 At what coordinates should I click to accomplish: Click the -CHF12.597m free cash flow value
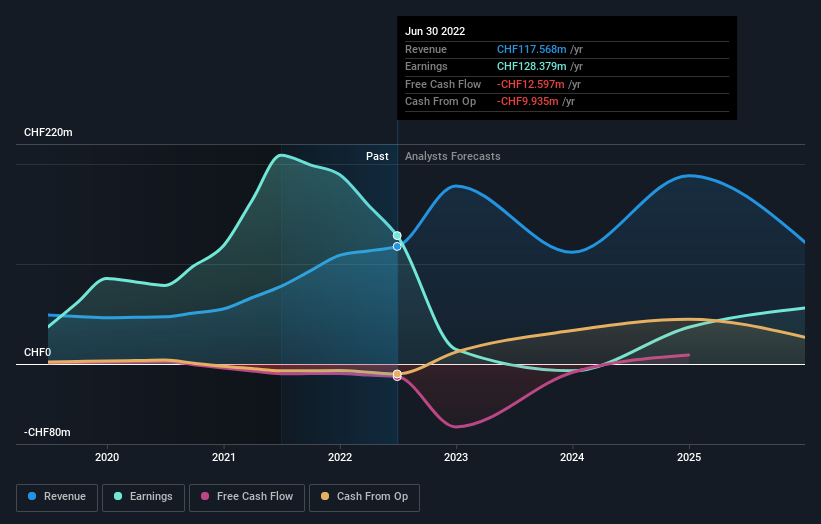pyautogui.click(x=530, y=84)
